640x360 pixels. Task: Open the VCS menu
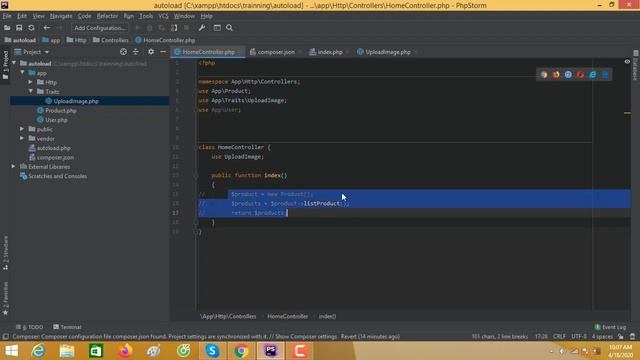[x=163, y=16]
